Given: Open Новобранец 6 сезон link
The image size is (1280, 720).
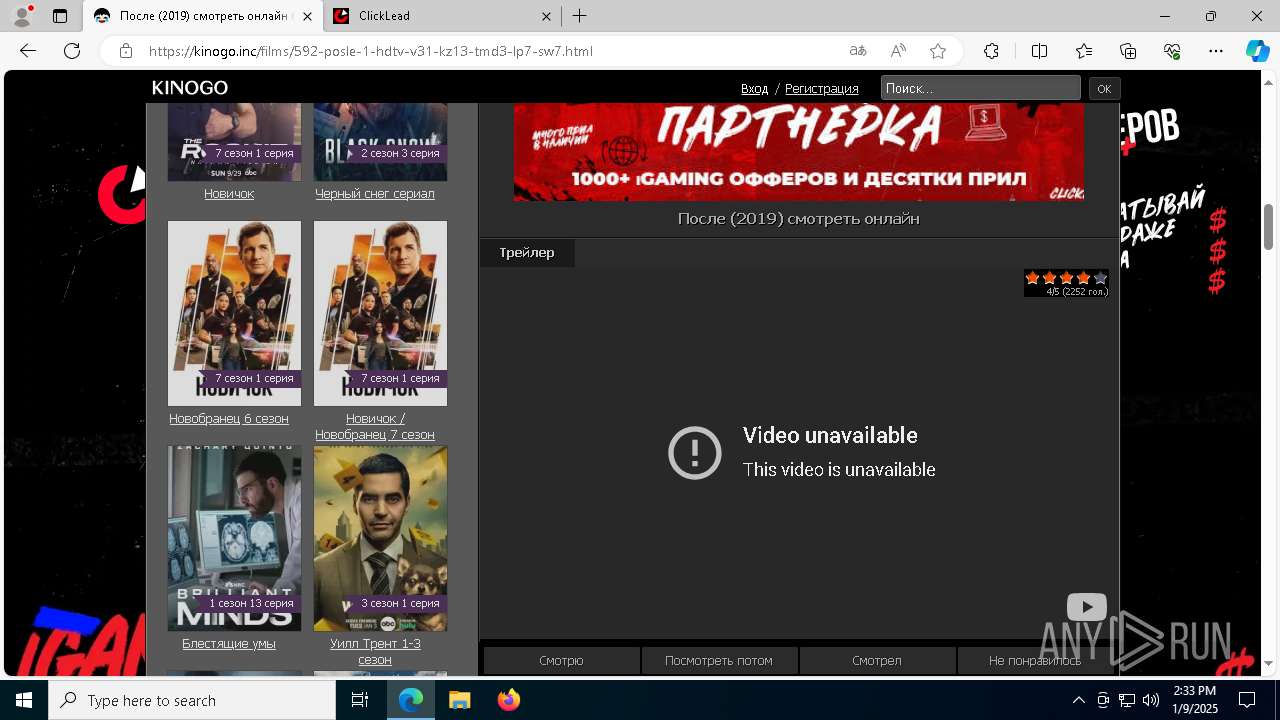Looking at the screenshot, I should (x=229, y=419).
